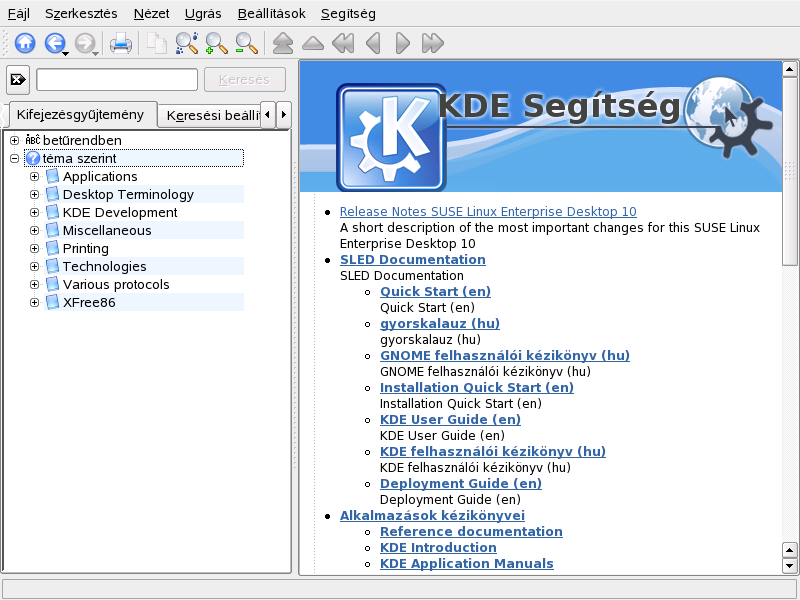Expand the Printing node
The height and width of the screenshot is (600, 800).
click(x=34, y=248)
